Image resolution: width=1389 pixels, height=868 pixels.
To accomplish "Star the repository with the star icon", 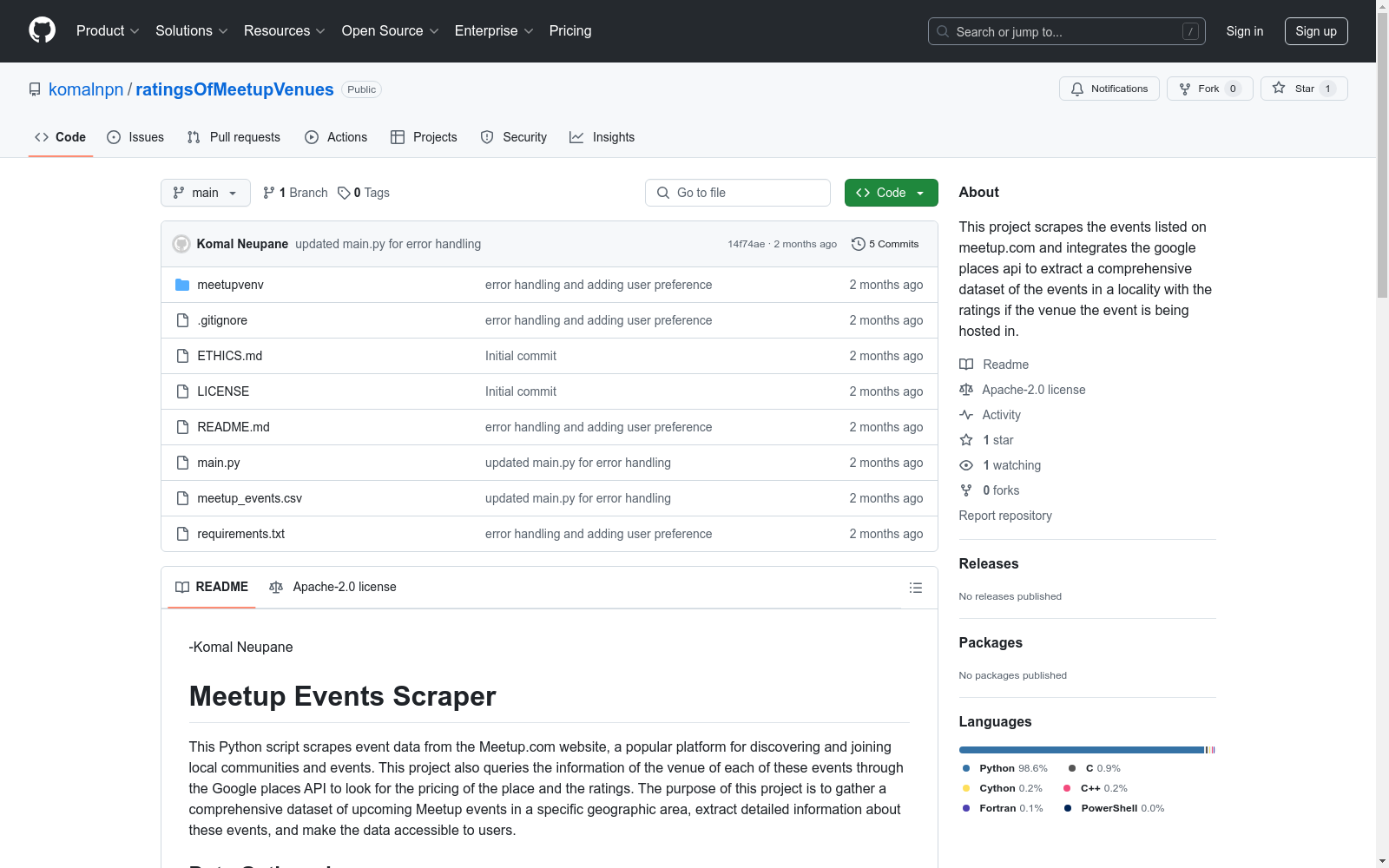I will click(x=1279, y=88).
